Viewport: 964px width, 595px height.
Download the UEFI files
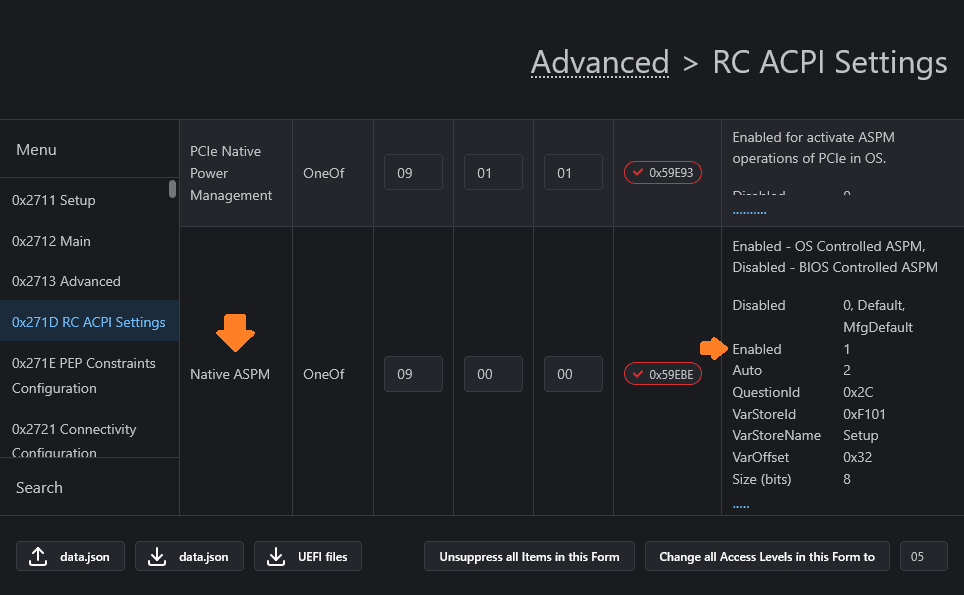(x=308, y=557)
